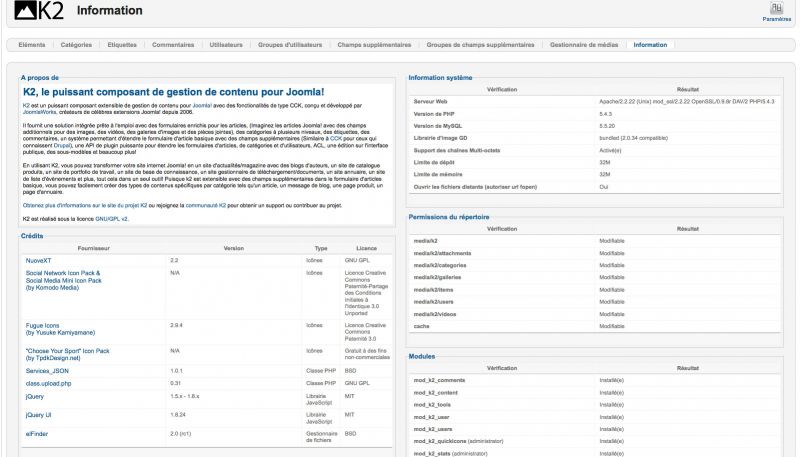Click the Fournisseur column header in Crédits
Image resolution: width=800 pixels, height=457 pixels.
point(93,248)
